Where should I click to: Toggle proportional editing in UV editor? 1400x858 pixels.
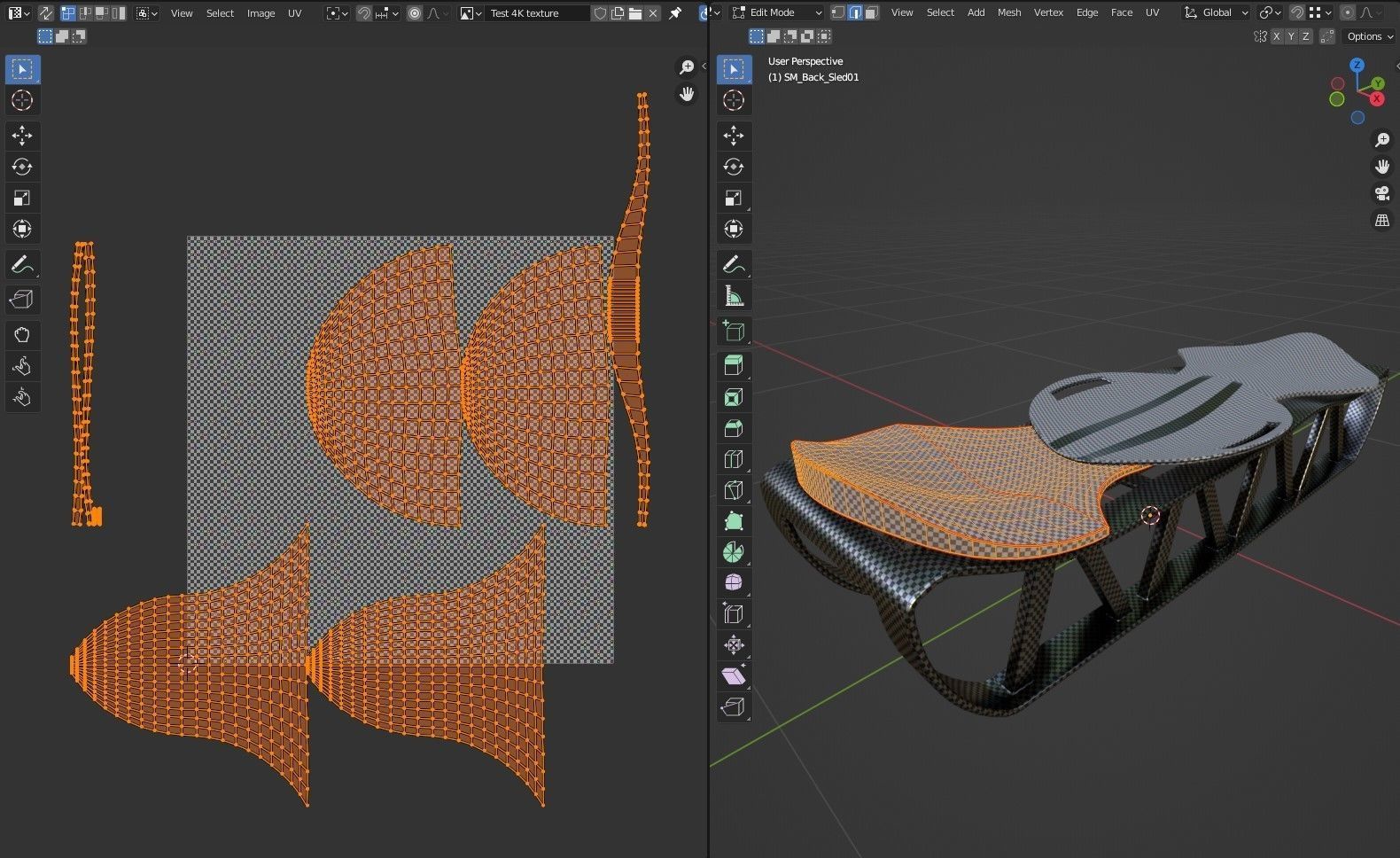[414, 13]
